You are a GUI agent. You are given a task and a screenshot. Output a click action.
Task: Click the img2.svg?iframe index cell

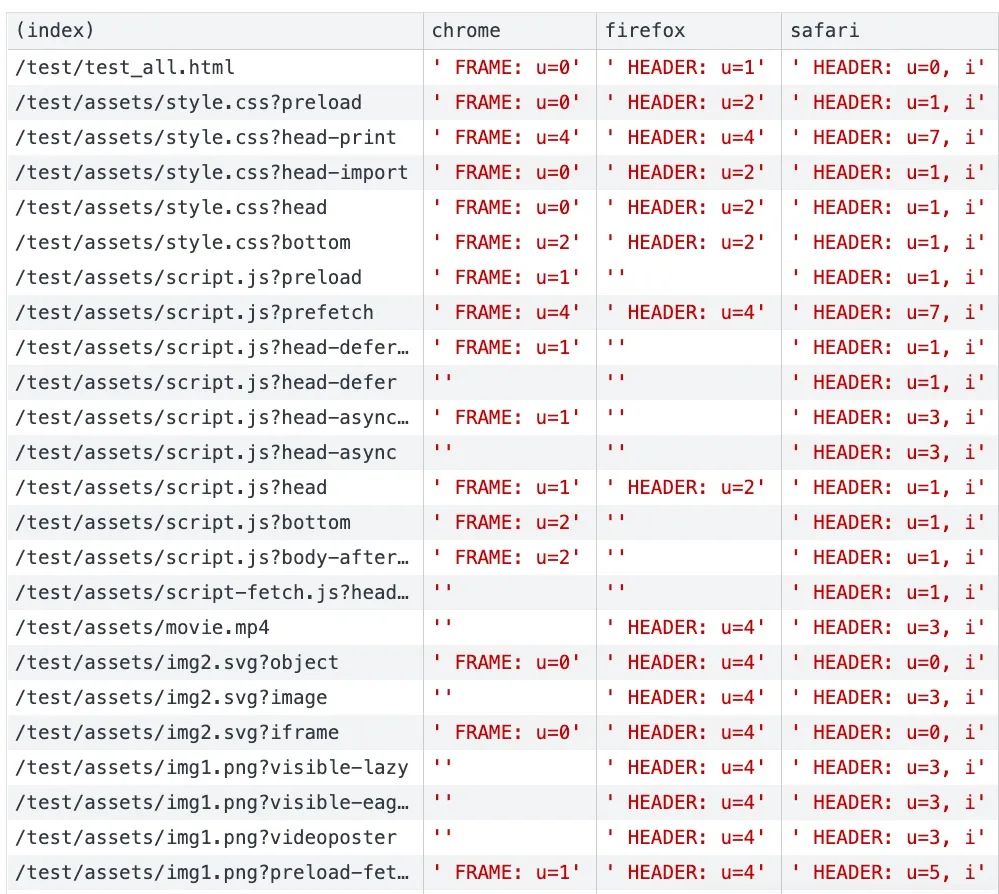click(x=176, y=732)
